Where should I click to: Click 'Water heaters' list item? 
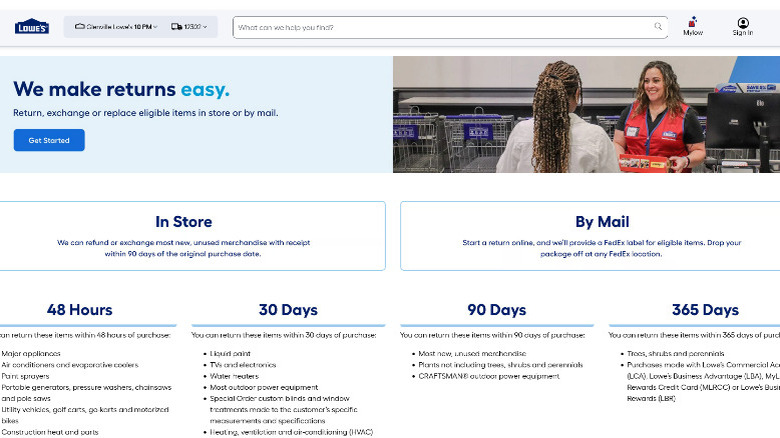(234, 376)
